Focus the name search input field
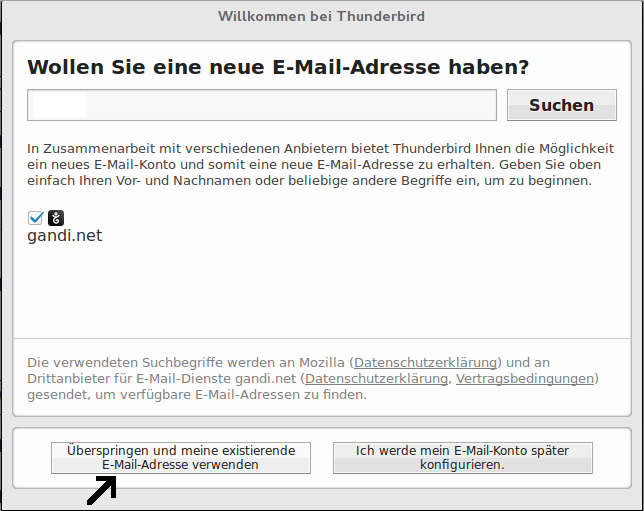644x511 pixels. pos(262,105)
